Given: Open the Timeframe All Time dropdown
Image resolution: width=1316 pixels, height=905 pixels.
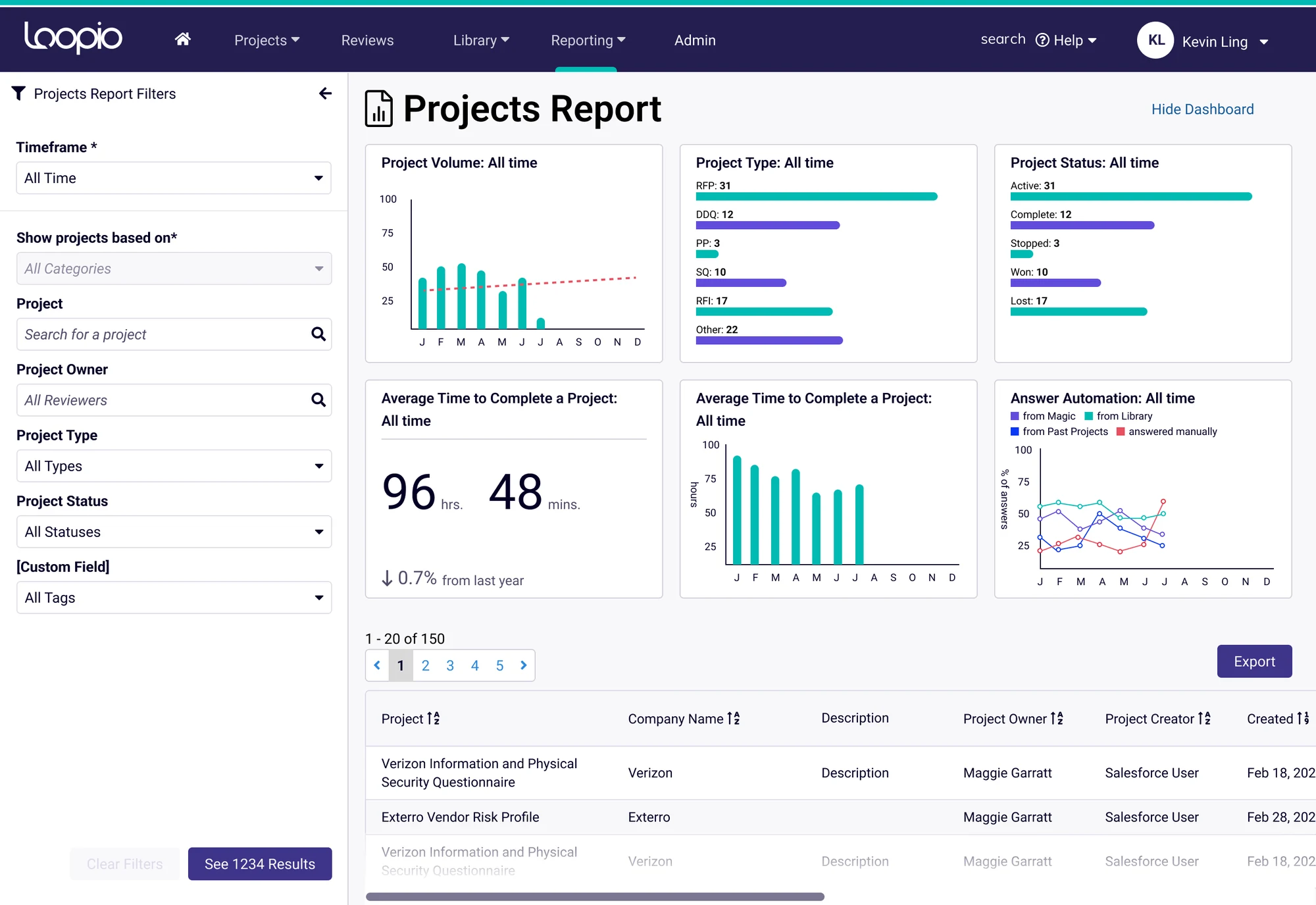Looking at the screenshot, I should [174, 178].
